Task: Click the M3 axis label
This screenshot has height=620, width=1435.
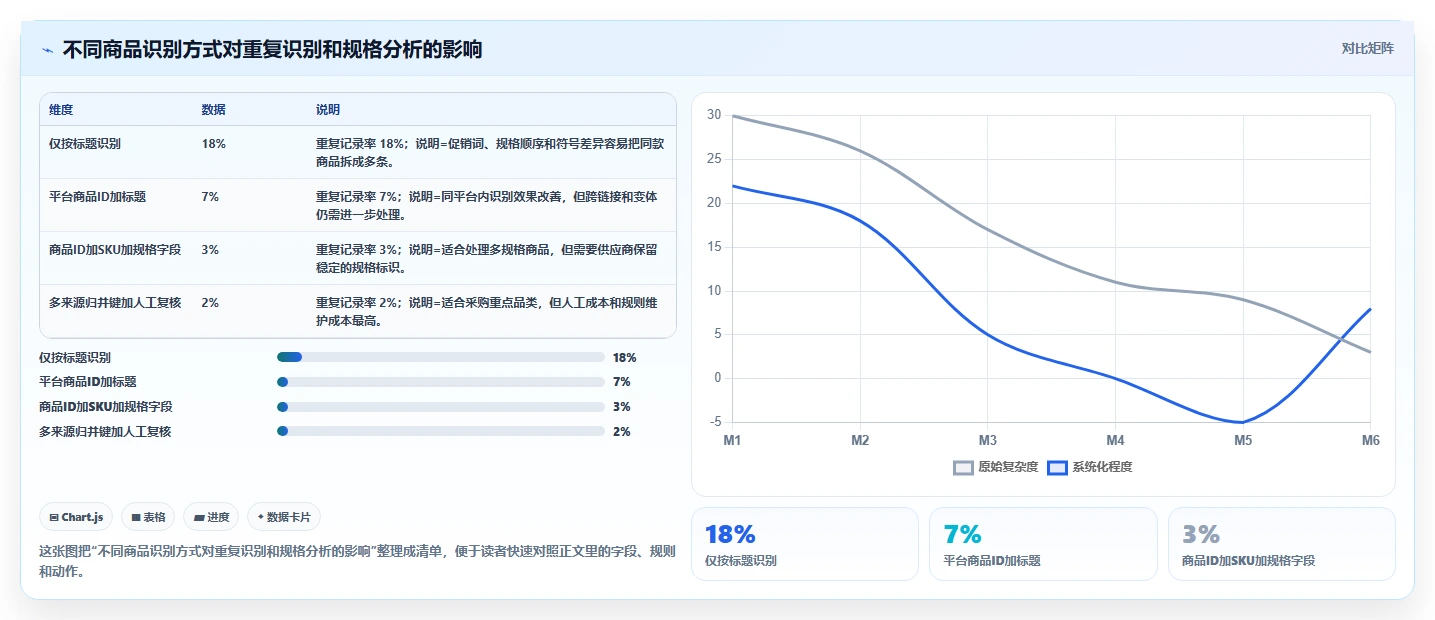Action: [x=988, y=441]
